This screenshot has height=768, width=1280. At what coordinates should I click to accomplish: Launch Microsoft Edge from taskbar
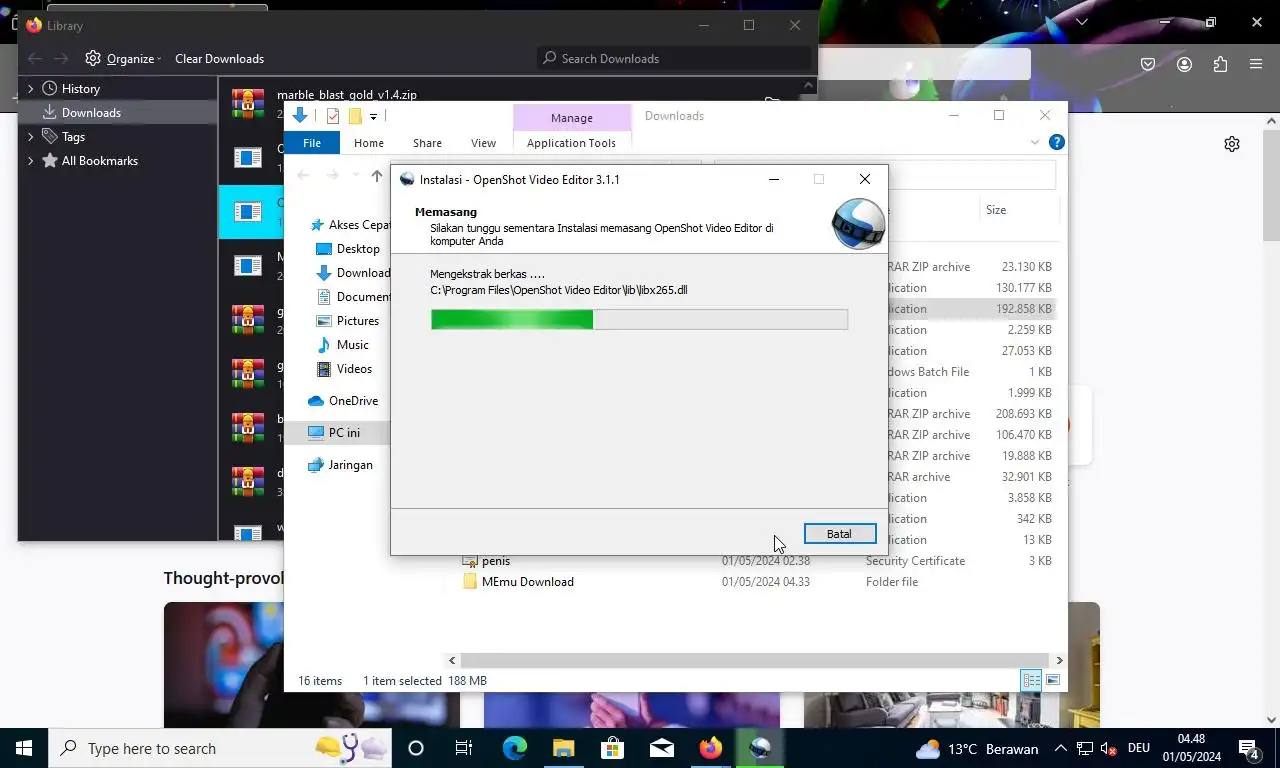[x=514, y=748]
